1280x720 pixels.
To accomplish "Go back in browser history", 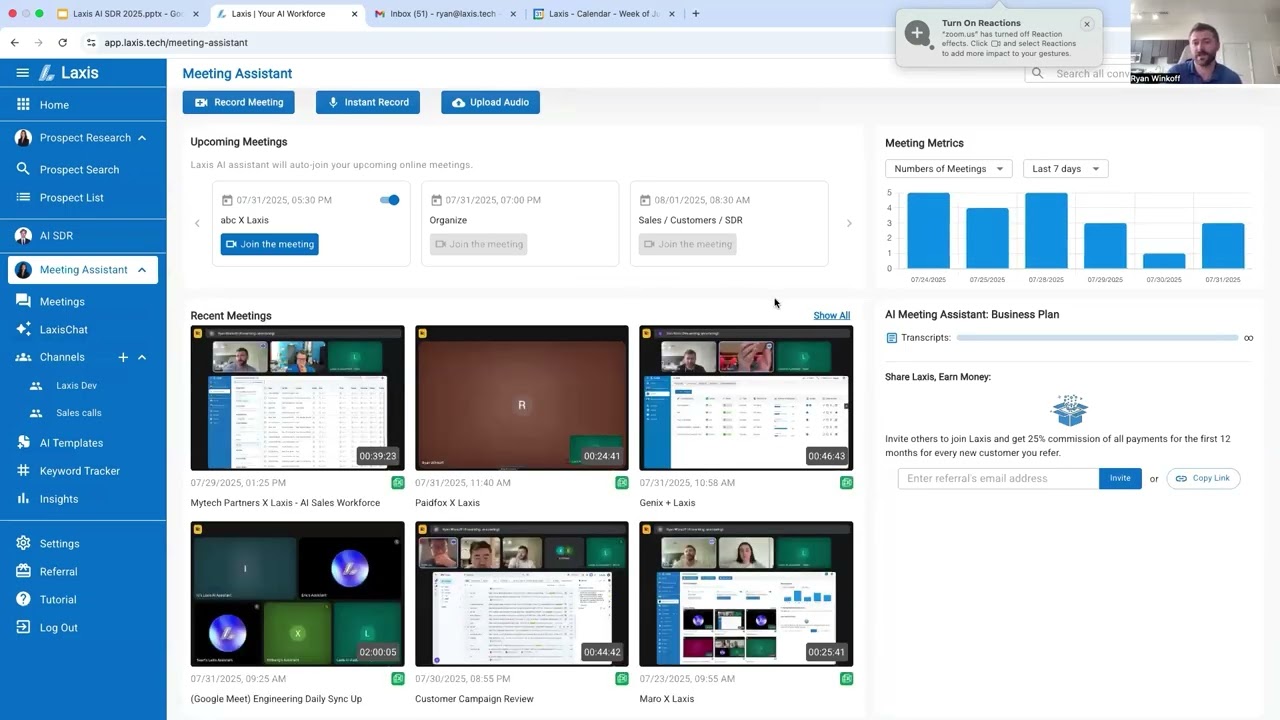I will point(14,43).
